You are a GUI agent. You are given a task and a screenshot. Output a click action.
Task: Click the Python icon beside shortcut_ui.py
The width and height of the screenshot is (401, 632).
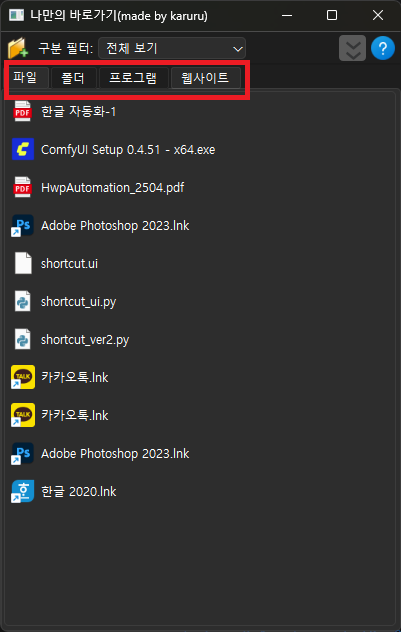(x=23, y=301)
